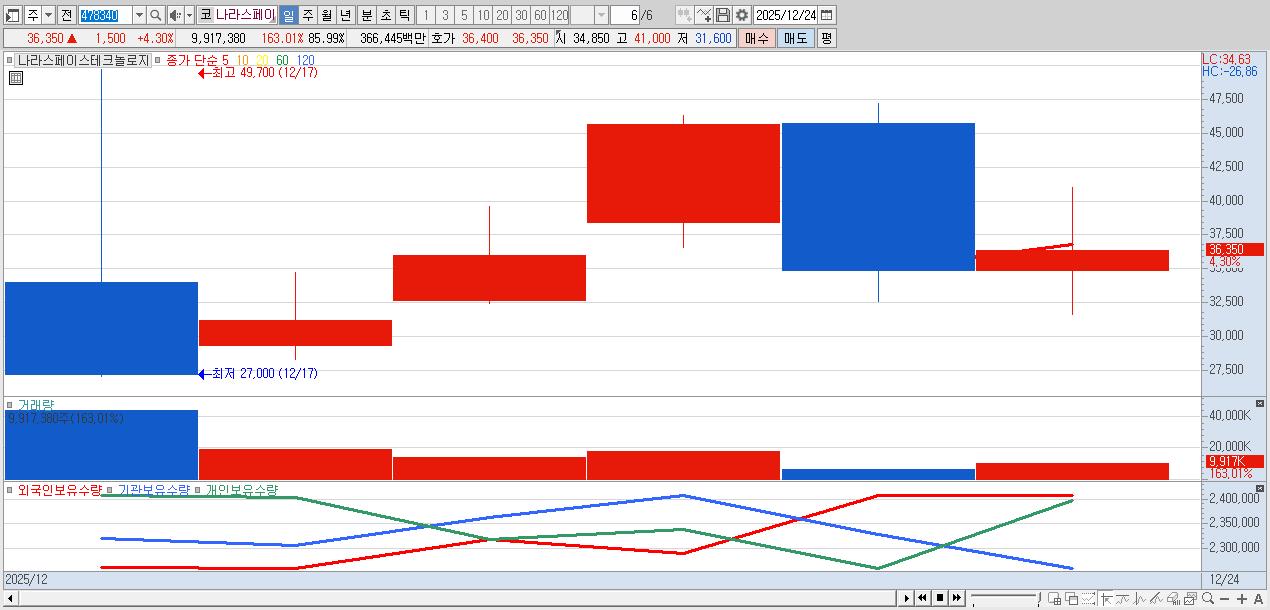This screenshot has height=610, width=1270.
Task: Click the trend line tool icon
Action: pos(1122,598)
